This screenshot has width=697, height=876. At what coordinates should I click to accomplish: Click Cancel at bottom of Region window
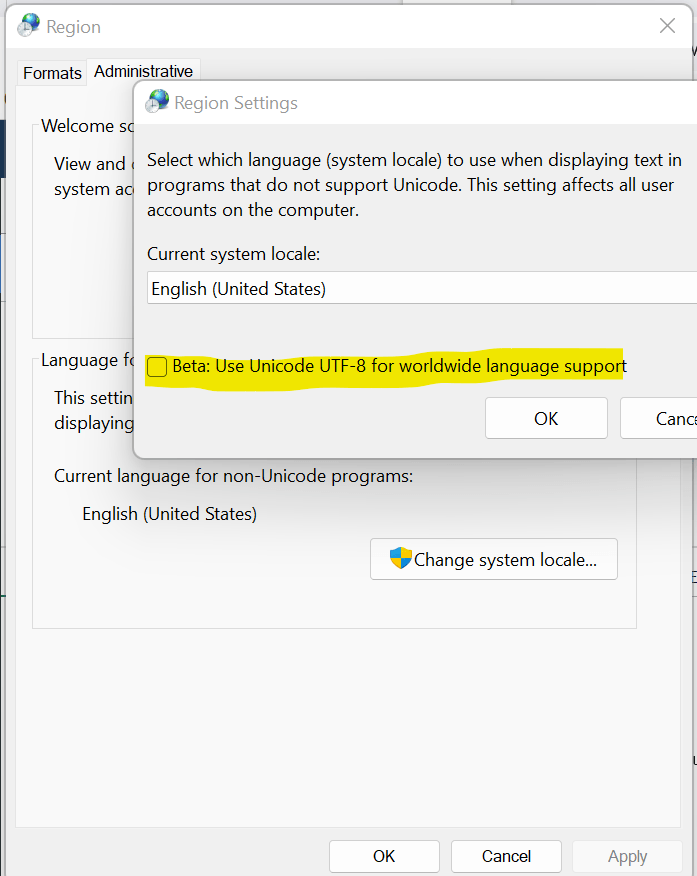coord(506,856)
